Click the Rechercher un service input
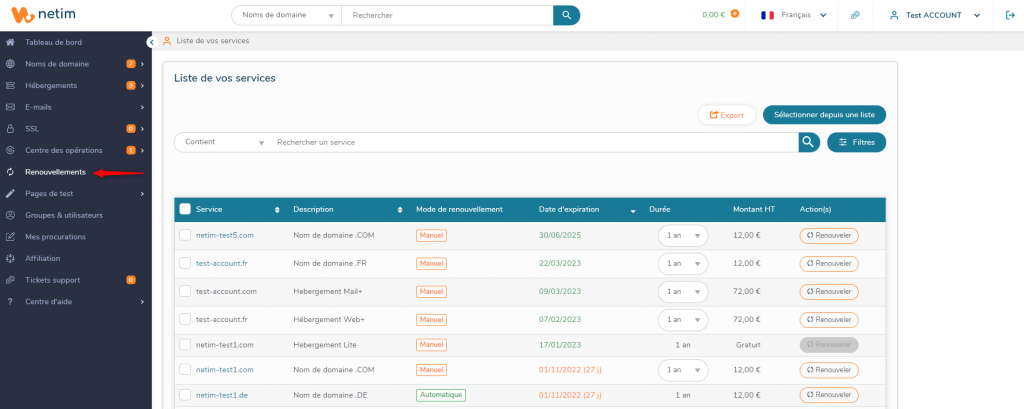Viewport: 1024px width, 409px height. pyautogui.click(x=534, y=142)
